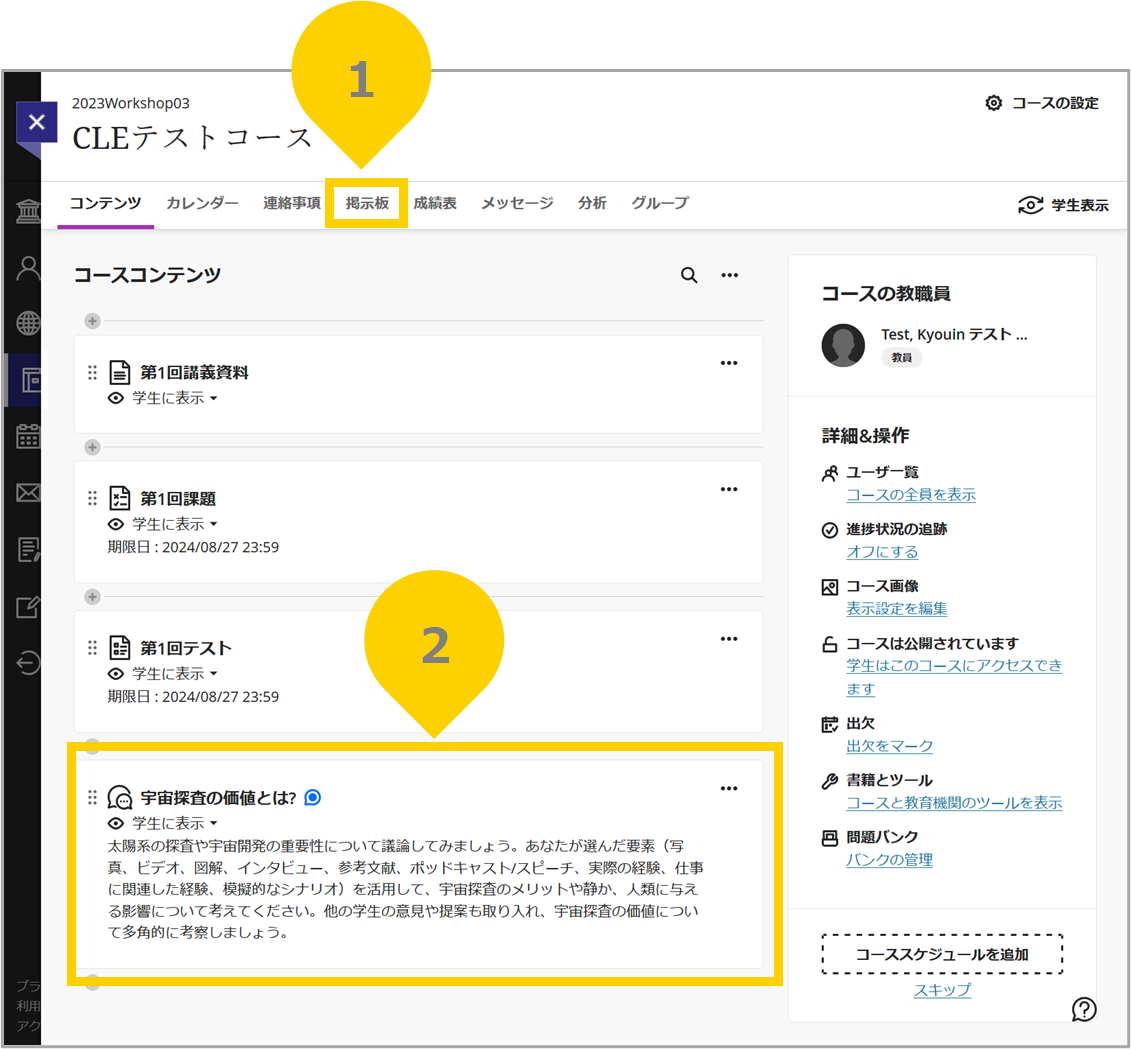Expand 学生に表示 visibility dropdown for 宇宙探査の価値とは?
1131x1049 pixels.
point(175,823)
